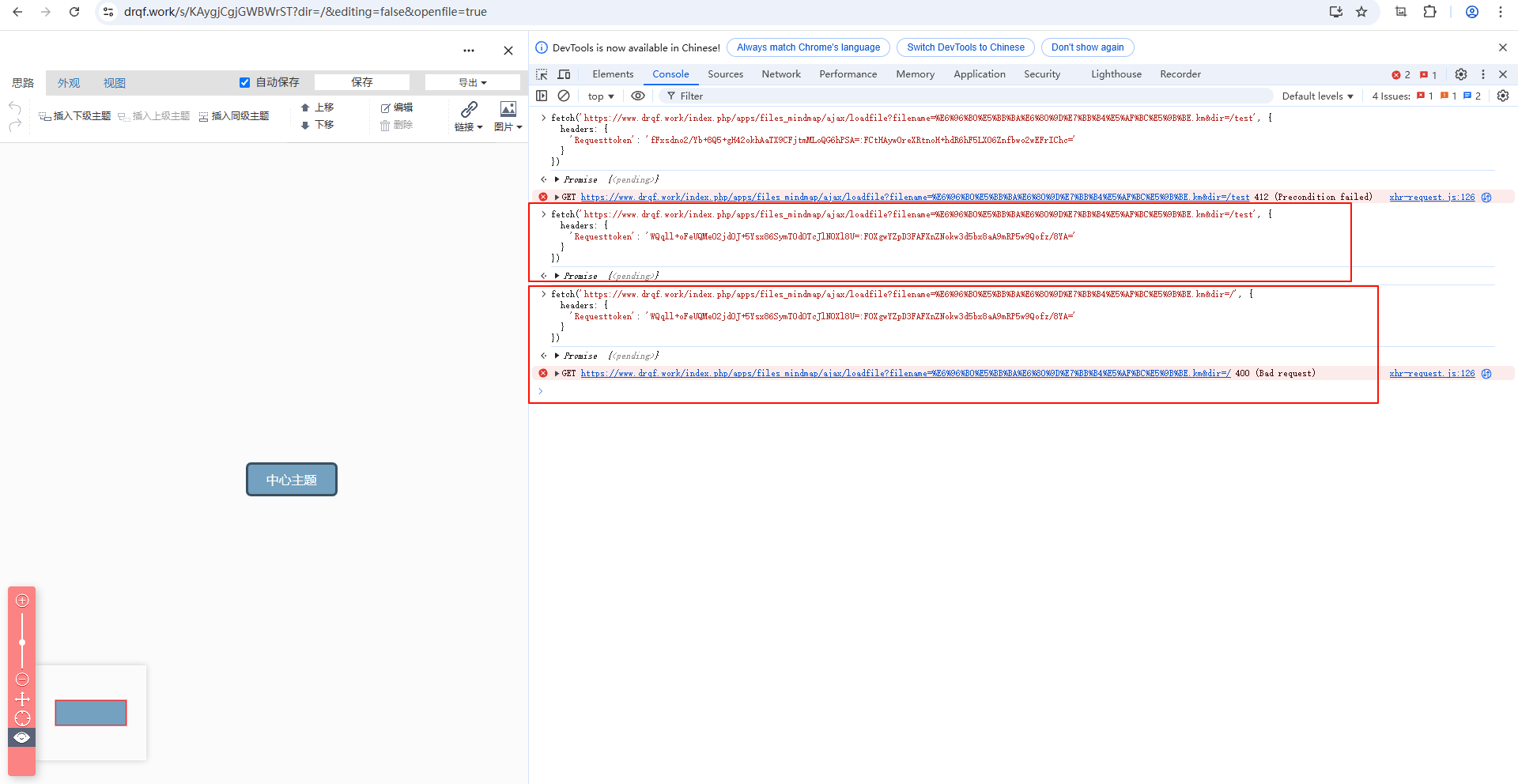Screen dimensions: 1518x784
Task: Open the Elements tab in DevTools
Action: (x=613, y=74)
